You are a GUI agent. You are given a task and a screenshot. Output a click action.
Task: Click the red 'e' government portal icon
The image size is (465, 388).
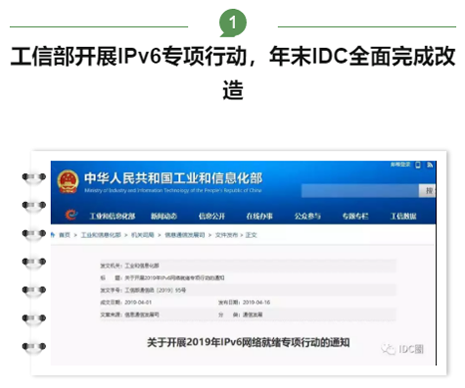tap(71, 215)
